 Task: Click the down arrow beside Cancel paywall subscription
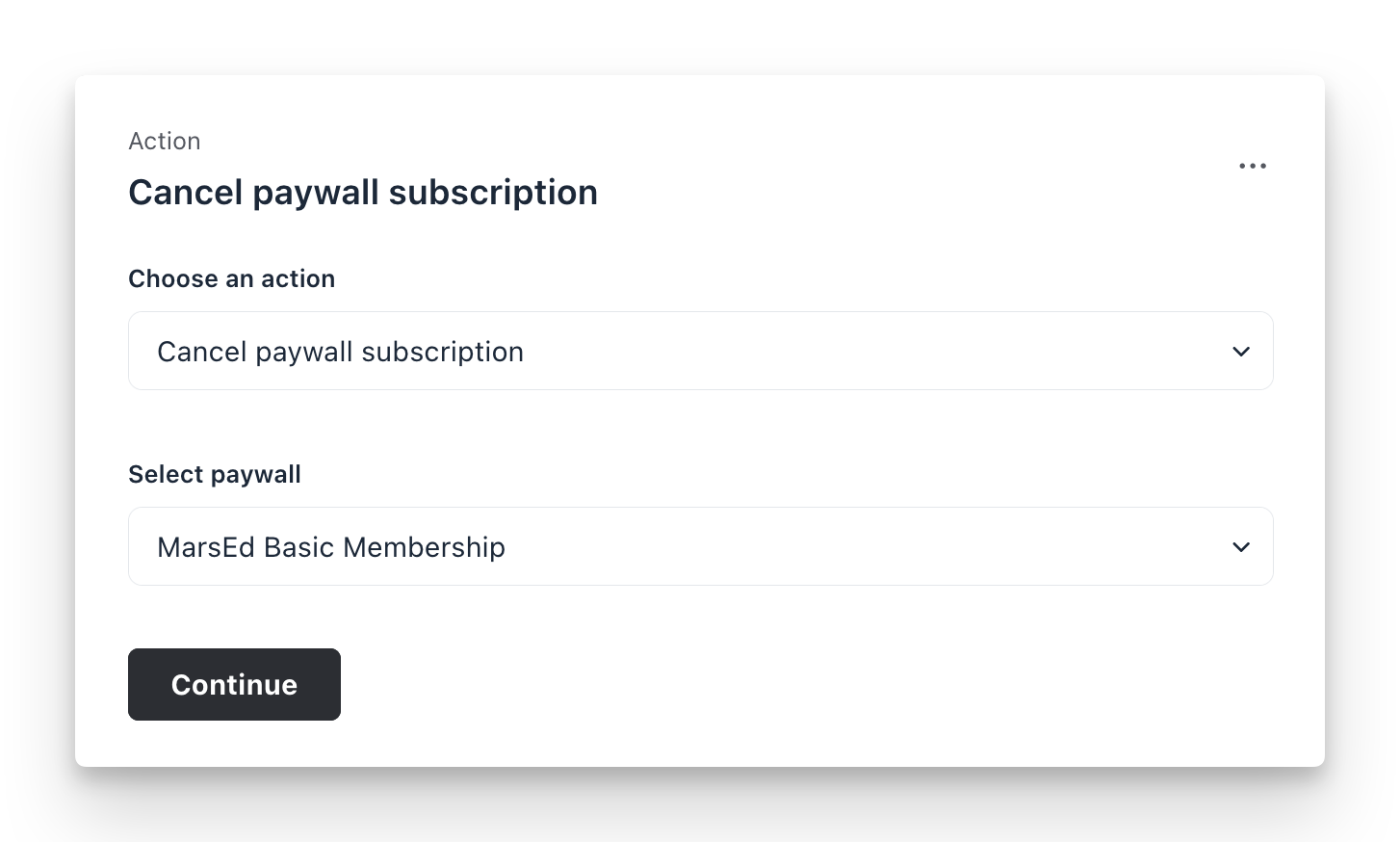tap(1240, 351)
